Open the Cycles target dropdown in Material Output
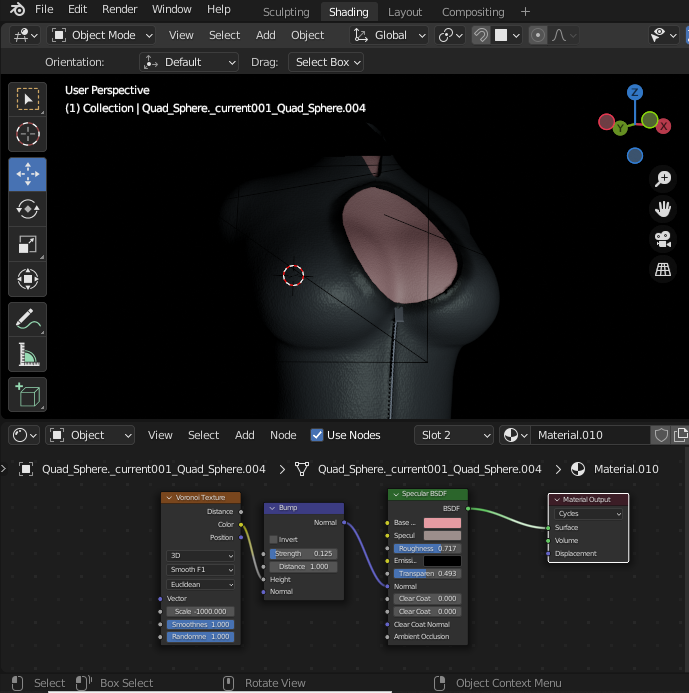689x693 pixels. point(588,514)
